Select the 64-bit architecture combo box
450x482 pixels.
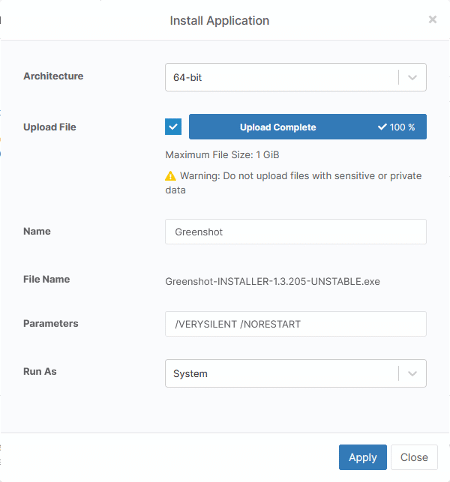tap(296, 77)
